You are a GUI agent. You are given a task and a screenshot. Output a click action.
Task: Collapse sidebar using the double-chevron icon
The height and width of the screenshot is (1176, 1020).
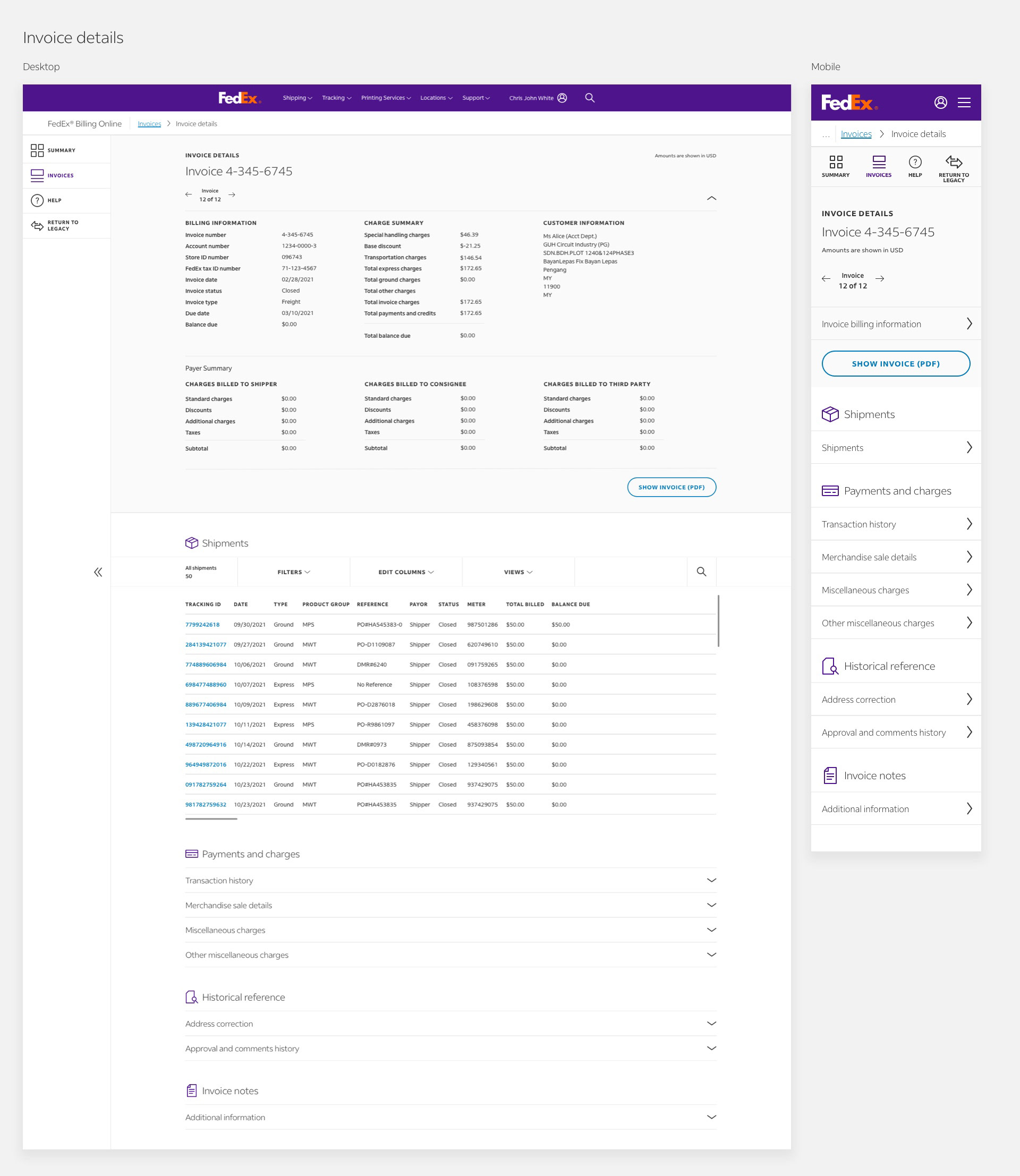[98, 572]
